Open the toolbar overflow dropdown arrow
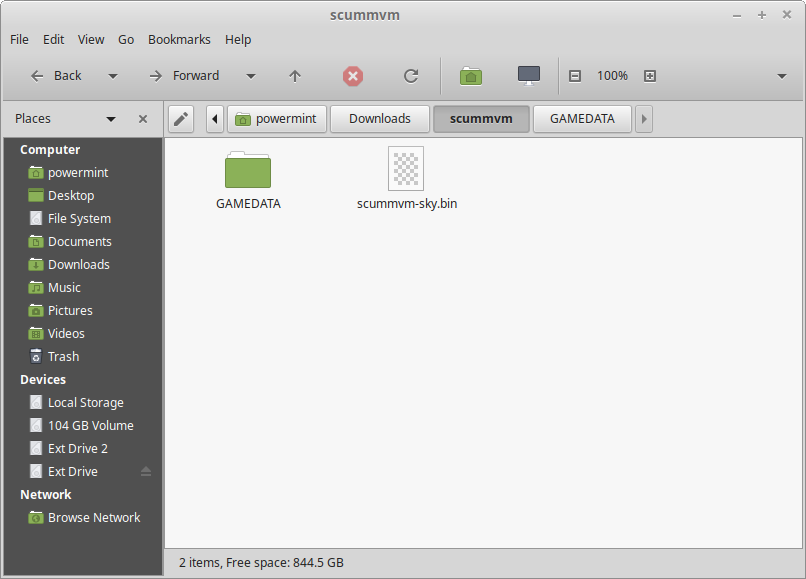 click(x=782, y=77)
